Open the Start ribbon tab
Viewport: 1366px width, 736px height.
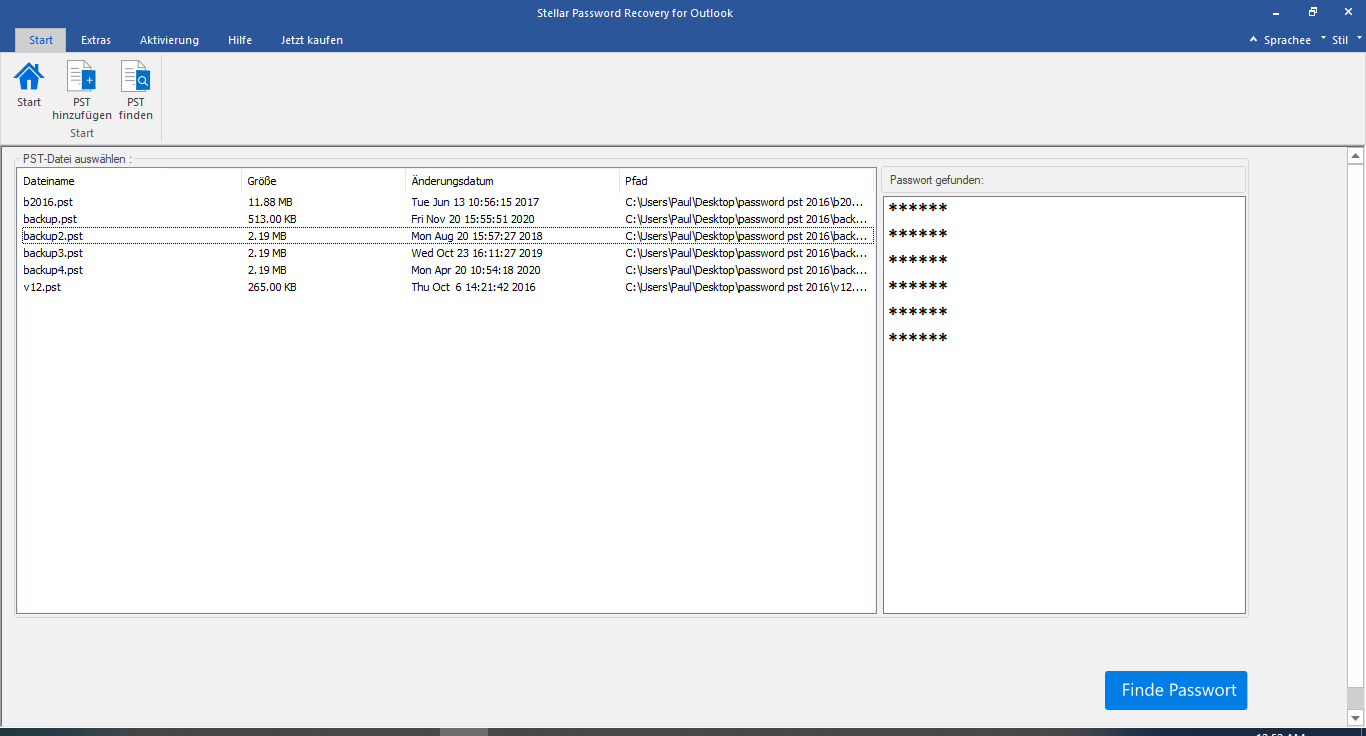point(41,40)
